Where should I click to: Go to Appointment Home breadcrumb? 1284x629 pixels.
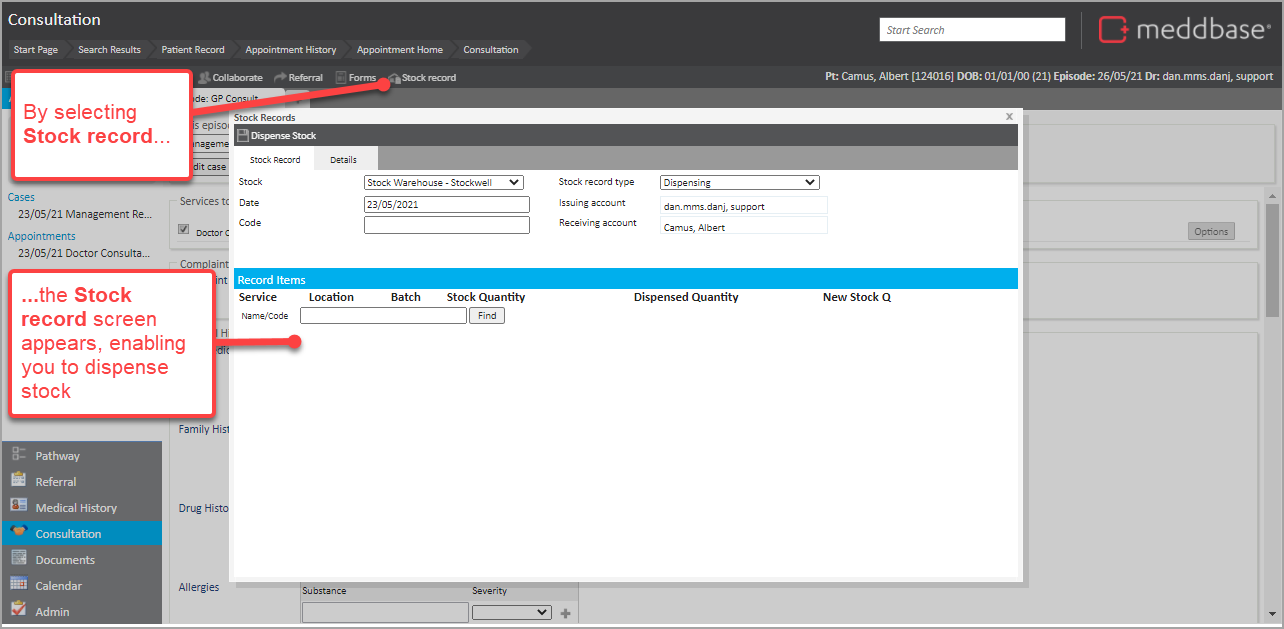click(400, 49)
